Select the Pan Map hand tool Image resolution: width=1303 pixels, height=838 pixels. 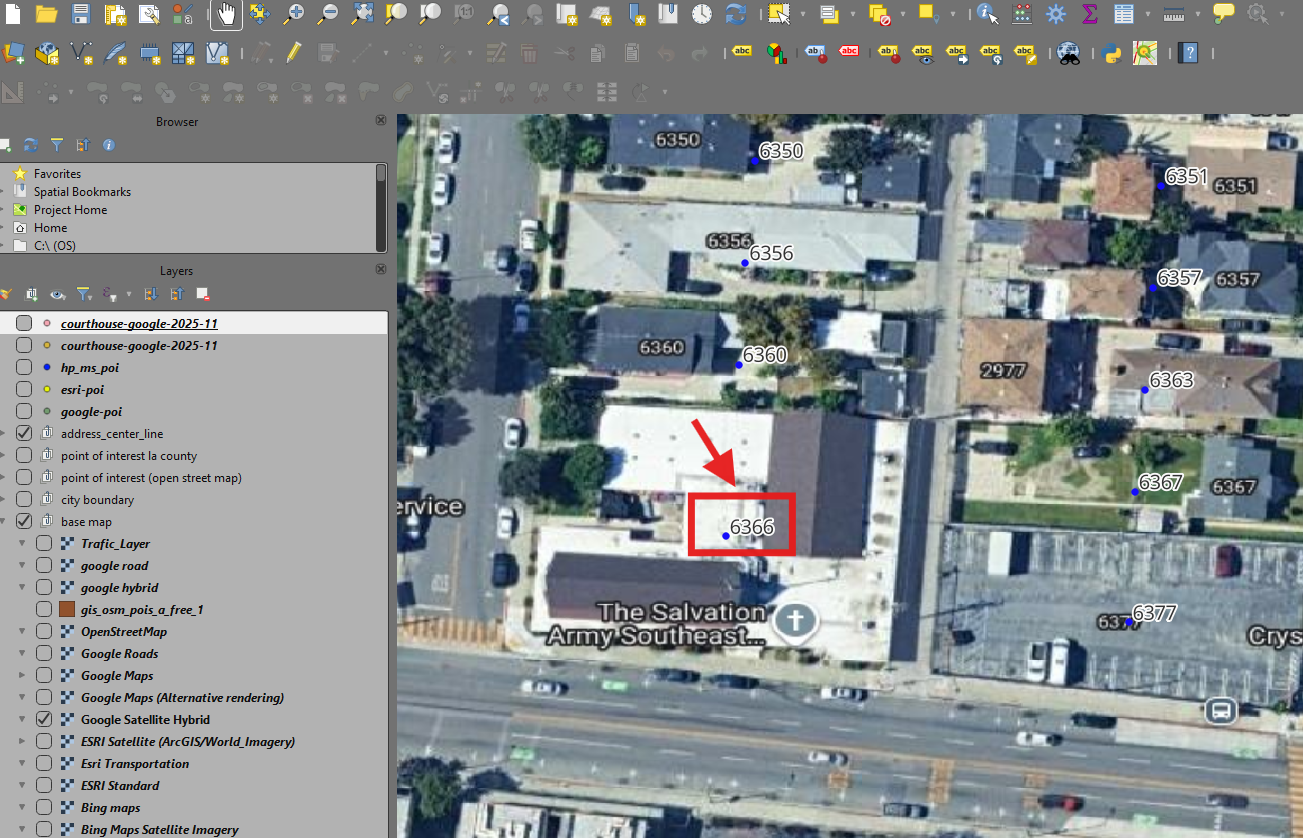pos(226,14)
